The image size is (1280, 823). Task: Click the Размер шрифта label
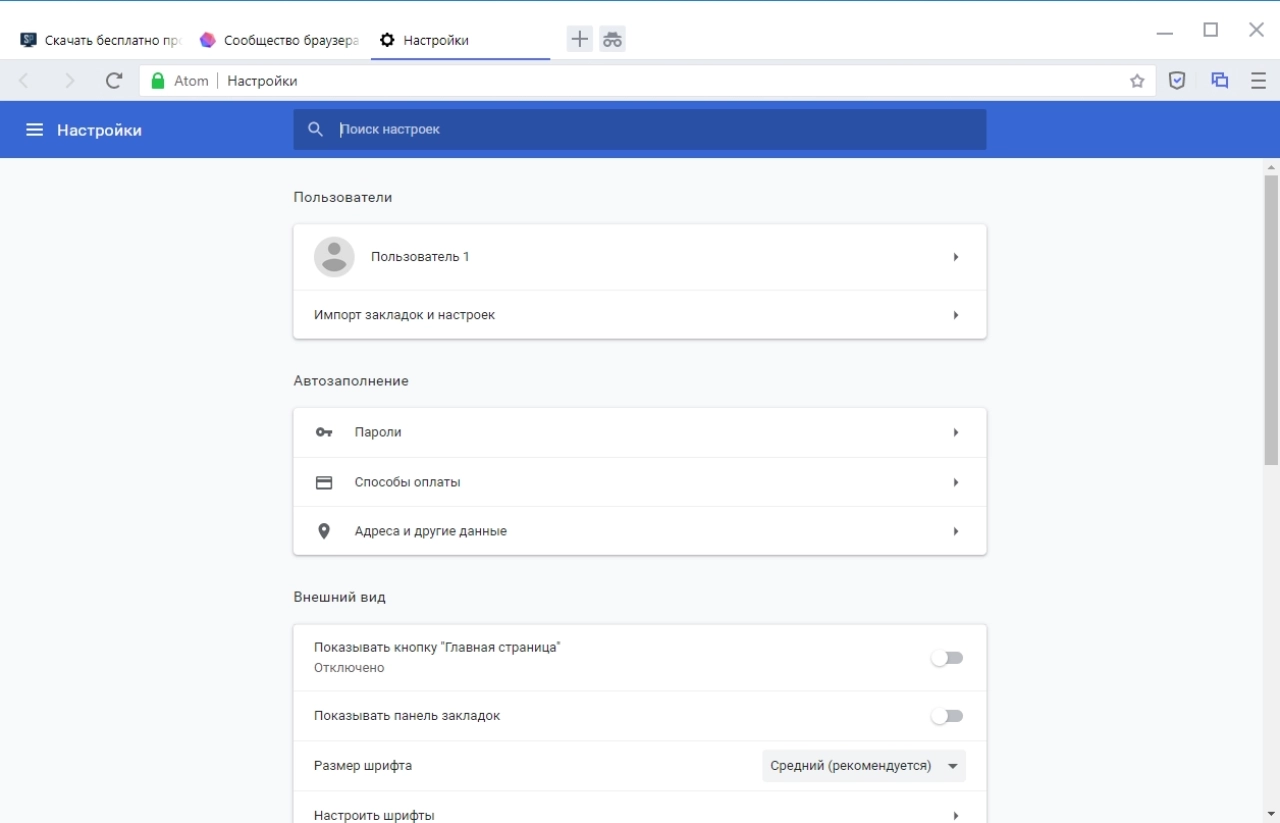click(363, 766)
